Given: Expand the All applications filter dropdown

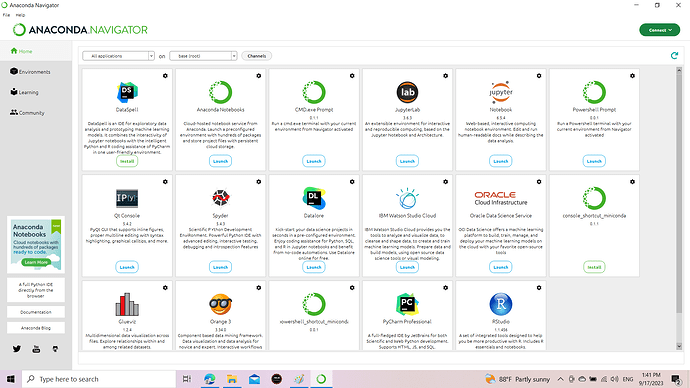Looking at the screenshot, I should (118, 56).
